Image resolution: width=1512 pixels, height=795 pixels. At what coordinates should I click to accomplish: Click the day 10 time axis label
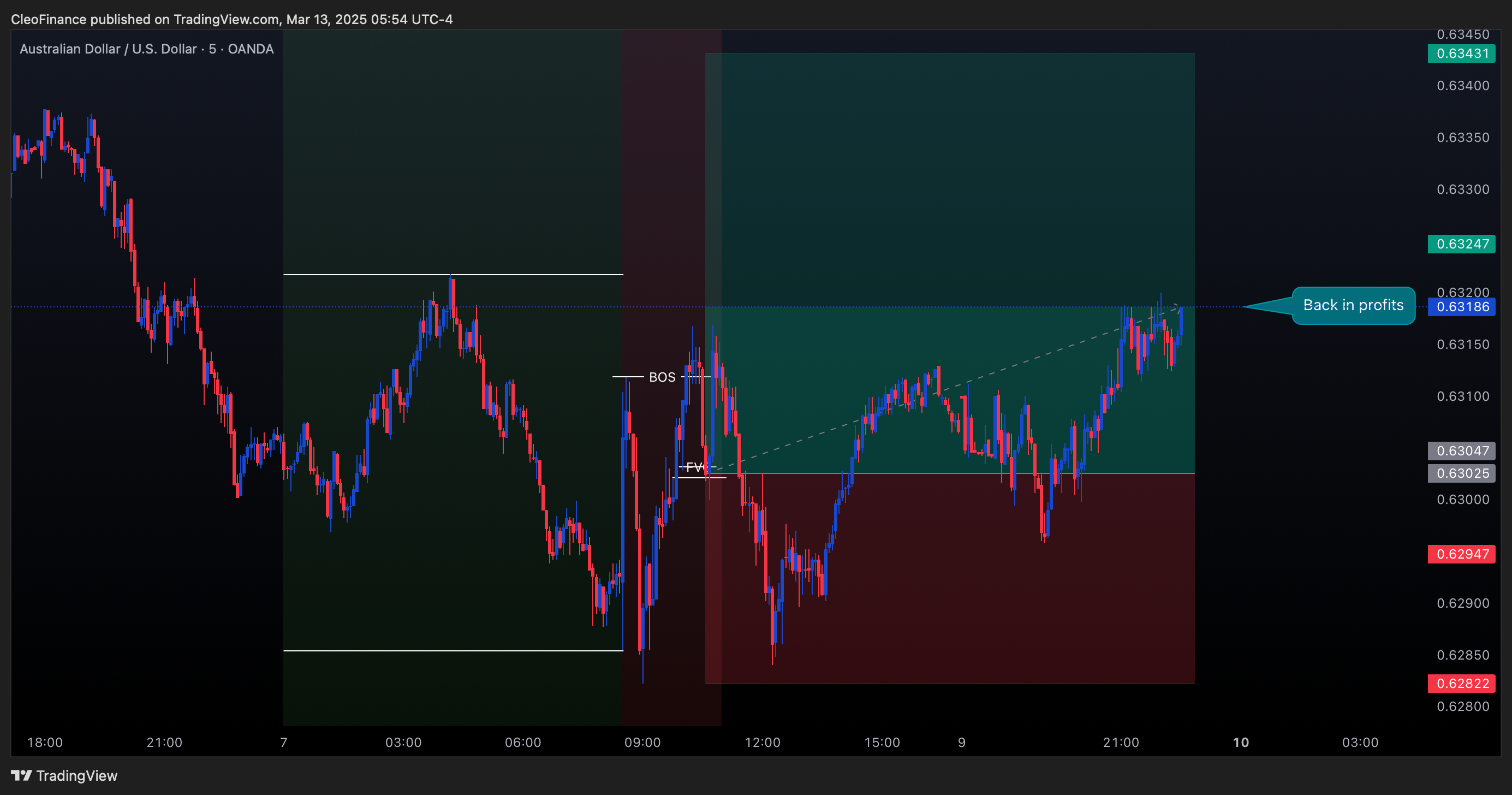[x=1241, y=742]
